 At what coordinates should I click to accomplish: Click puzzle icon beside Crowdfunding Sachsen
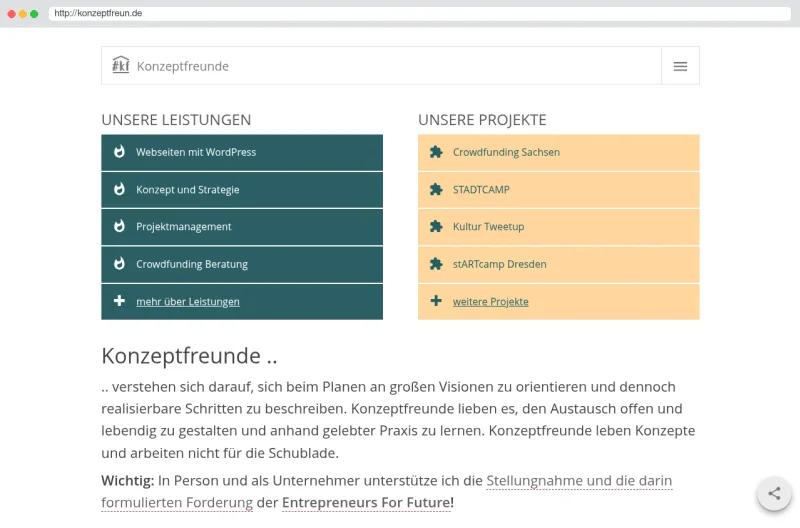(436, 152)
